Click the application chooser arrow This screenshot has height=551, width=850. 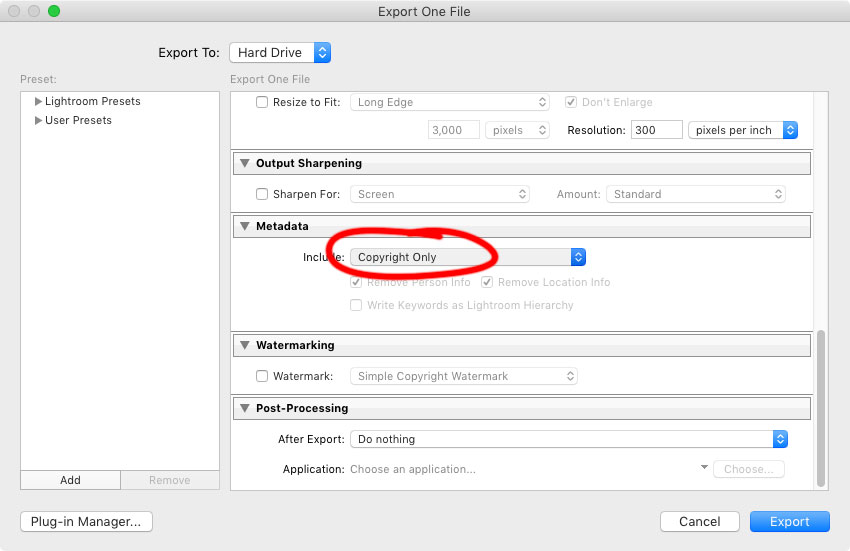point(704,467)
